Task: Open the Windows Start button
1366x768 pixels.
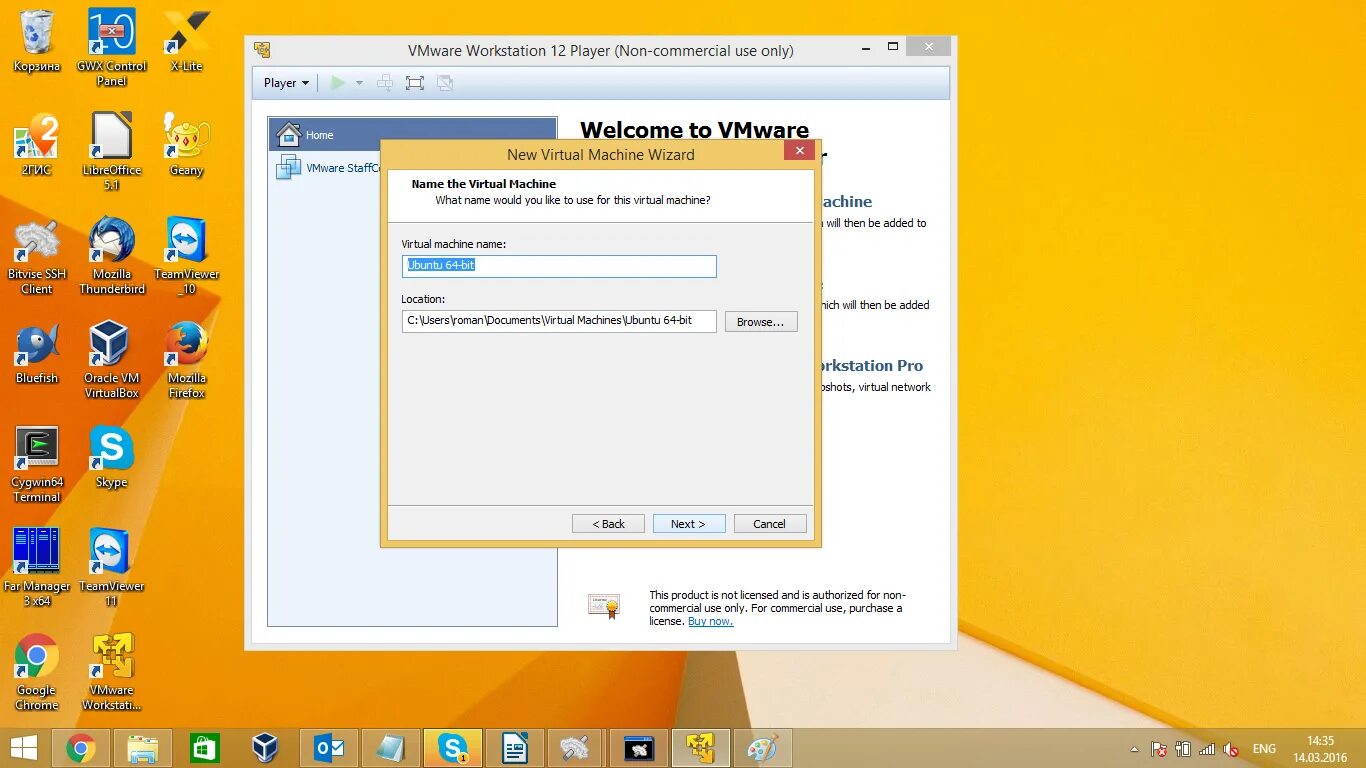Action: click(24, 747)
